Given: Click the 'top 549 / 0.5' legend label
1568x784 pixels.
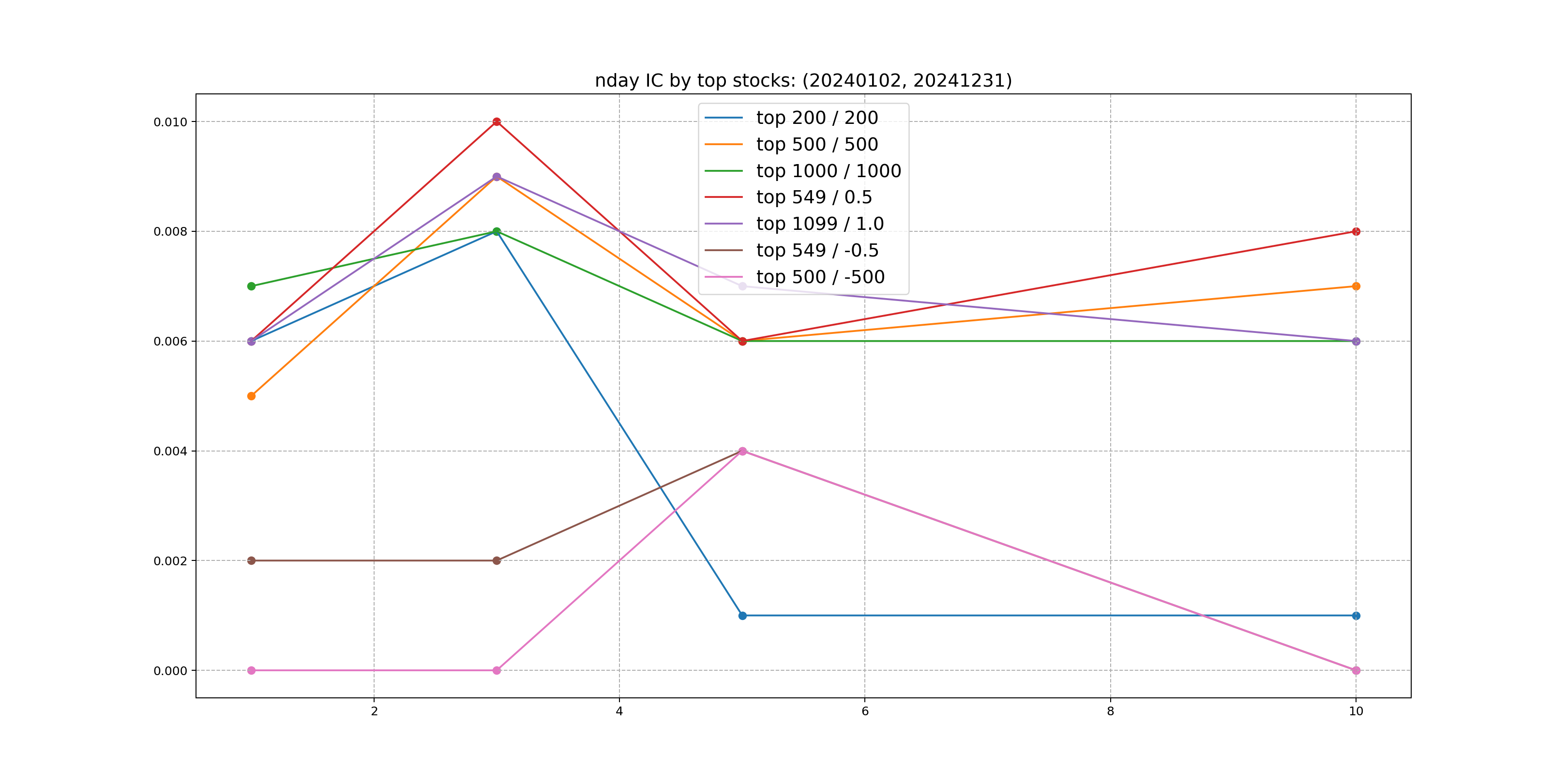Looking at the screenshot, I should pos(814,197).
